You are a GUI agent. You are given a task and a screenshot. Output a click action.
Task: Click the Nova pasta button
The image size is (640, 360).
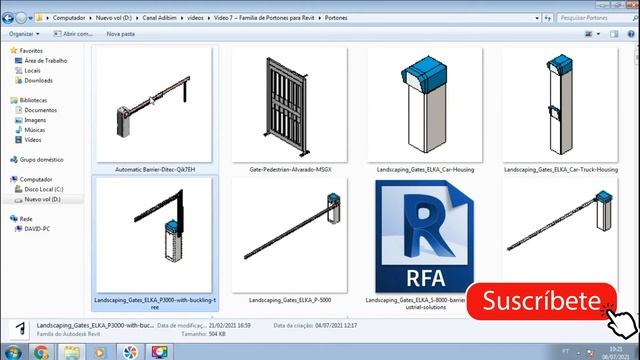pyautogui.click(x=120, y=34)
